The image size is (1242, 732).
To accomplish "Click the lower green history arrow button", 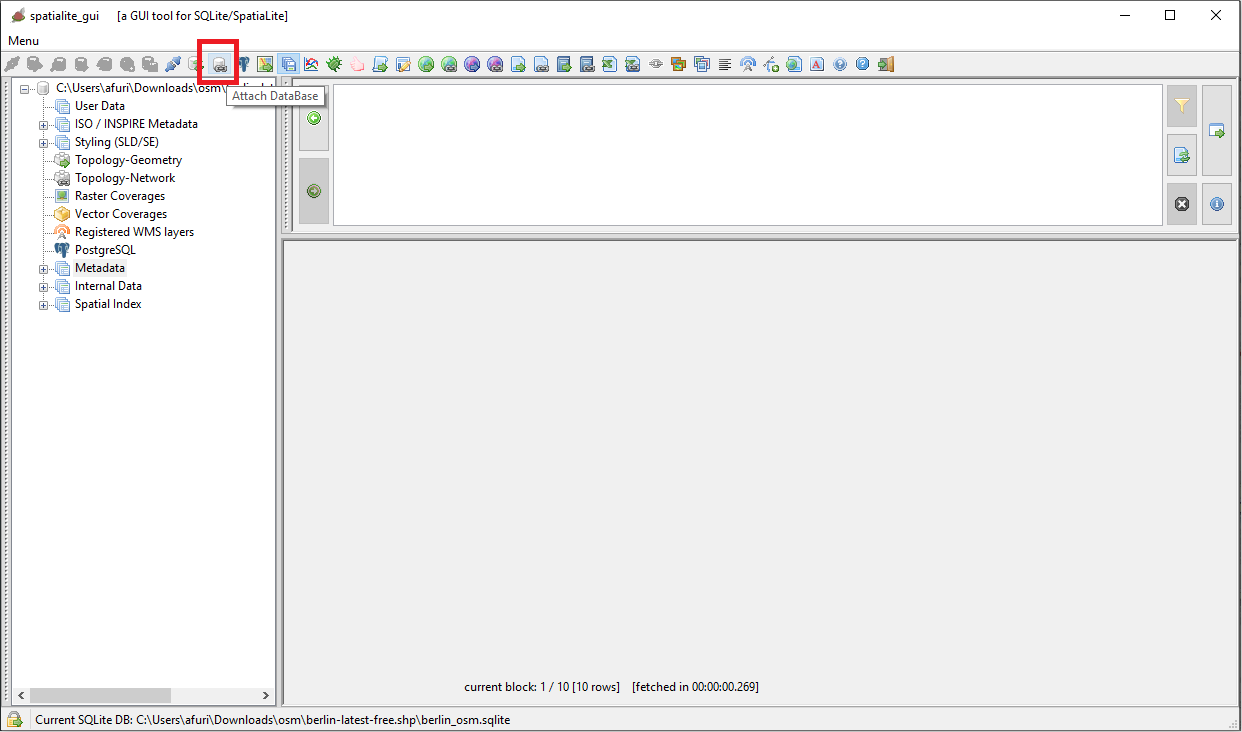I will [x=314, y=191].
